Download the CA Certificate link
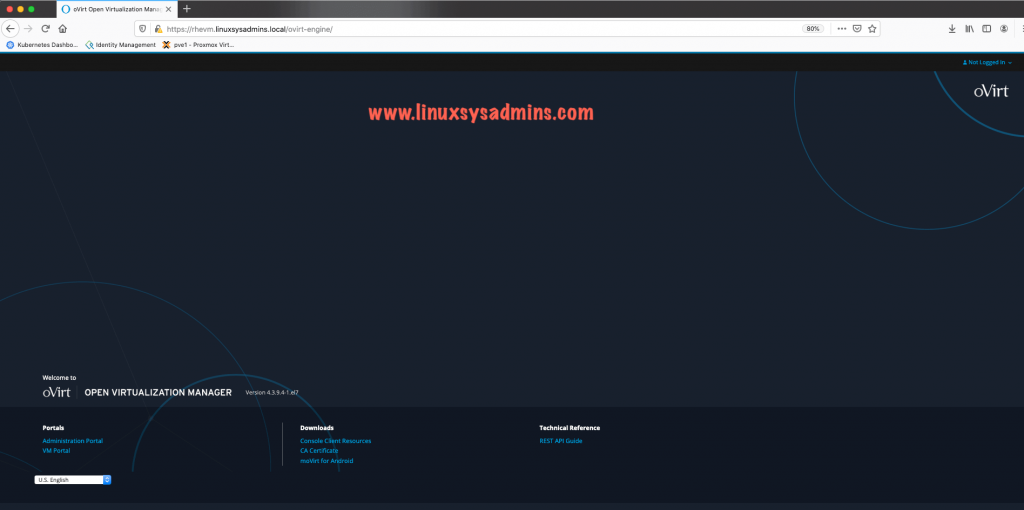Image resolution: width=1024 pixels, height=510 pixels. tap(319, 451)
